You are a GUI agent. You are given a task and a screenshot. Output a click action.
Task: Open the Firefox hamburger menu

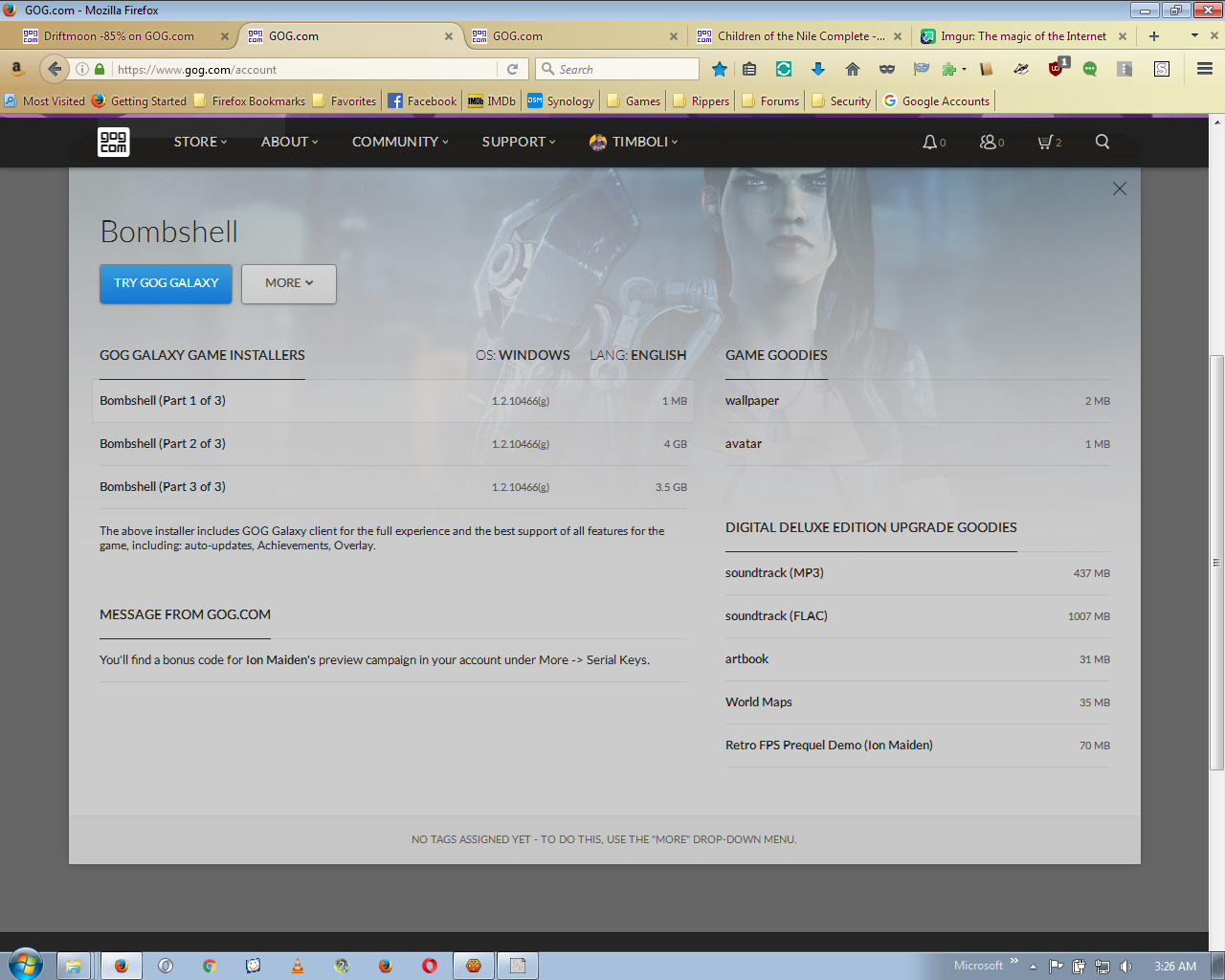tap(1205, 69)
